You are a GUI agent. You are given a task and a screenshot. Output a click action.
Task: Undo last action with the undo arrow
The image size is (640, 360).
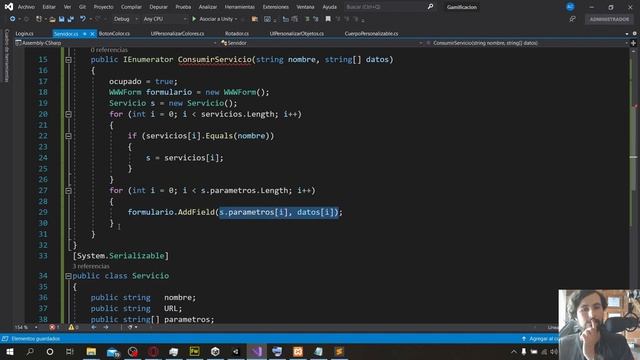(x=83, y=19)
